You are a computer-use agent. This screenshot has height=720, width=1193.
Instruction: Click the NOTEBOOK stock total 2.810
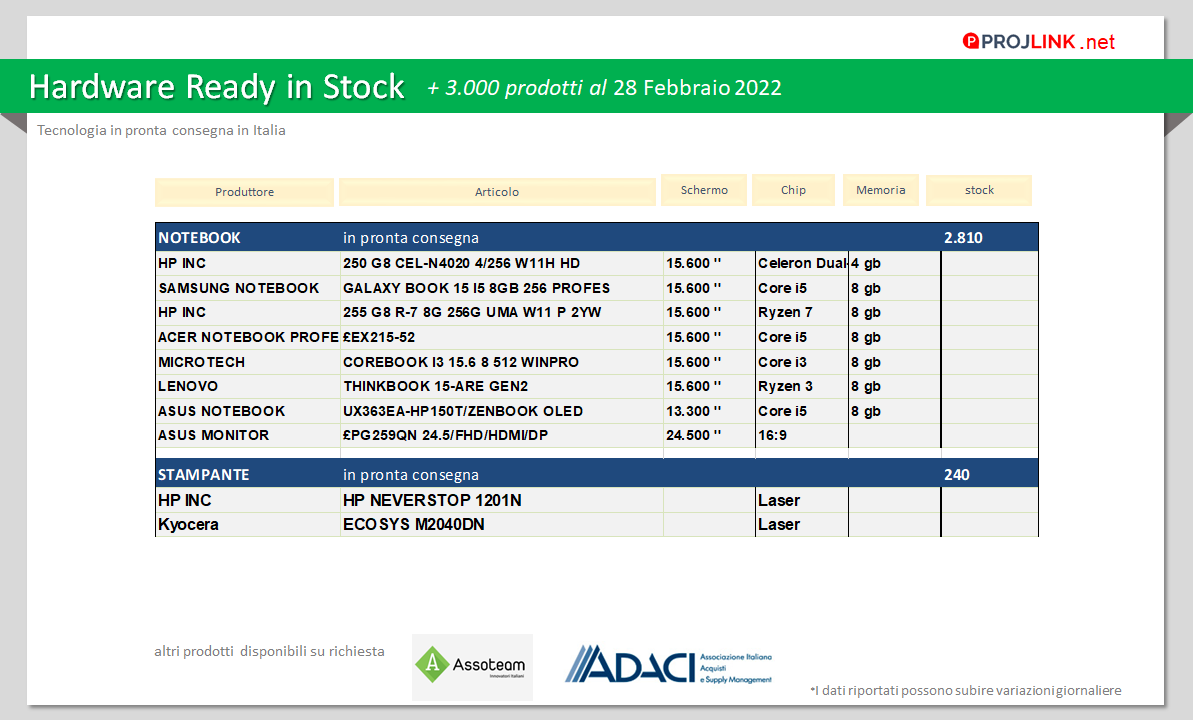[963, 237]
